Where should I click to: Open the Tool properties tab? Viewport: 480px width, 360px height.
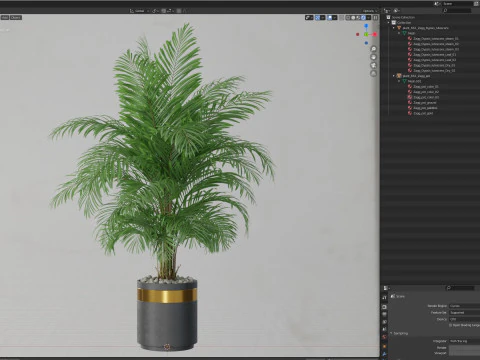tap(384, 298)
